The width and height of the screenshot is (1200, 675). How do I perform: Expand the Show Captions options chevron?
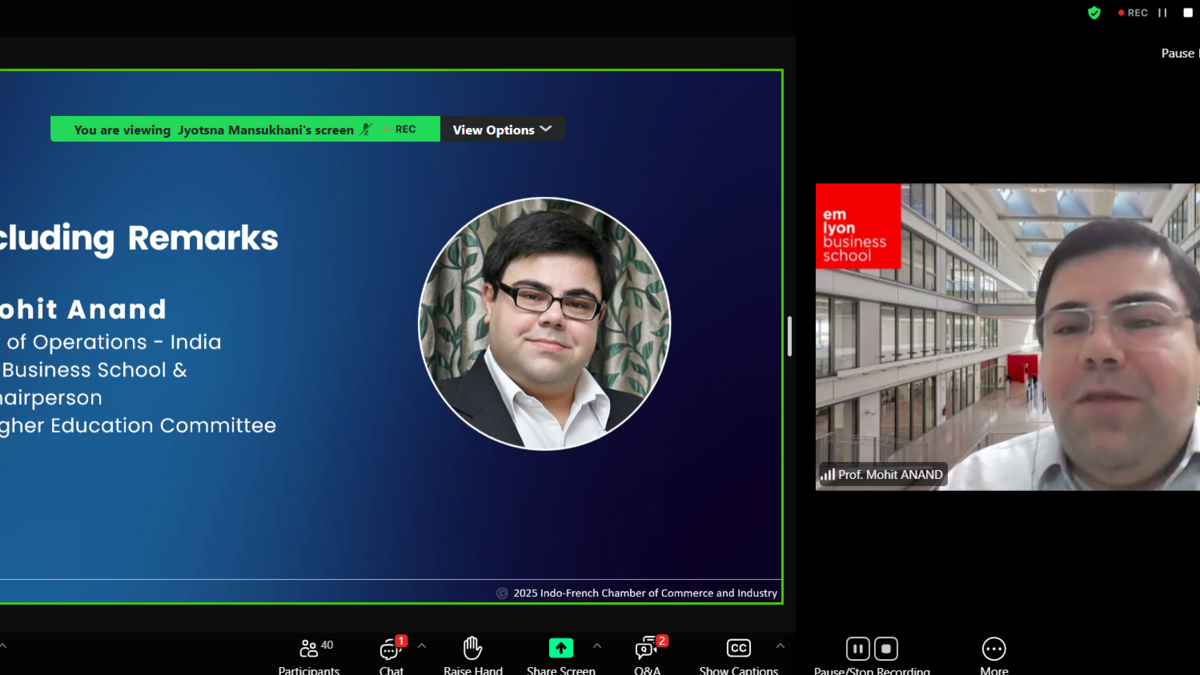[780, 646]
